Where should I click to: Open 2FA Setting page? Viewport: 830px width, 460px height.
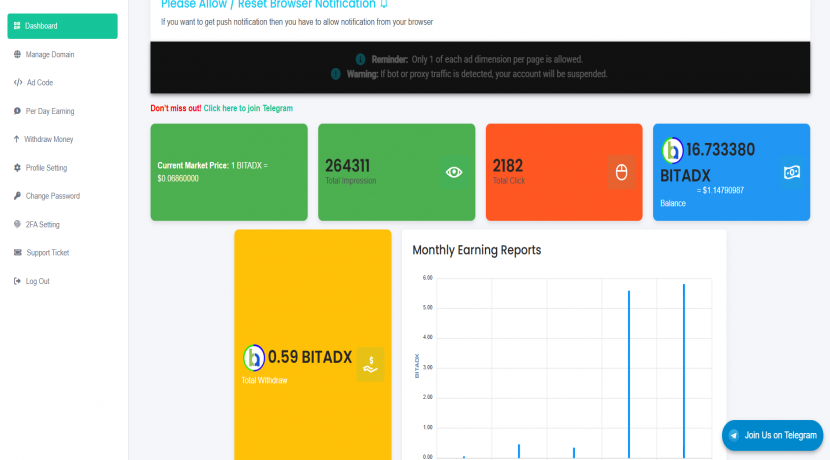click(x=42, y=224)
